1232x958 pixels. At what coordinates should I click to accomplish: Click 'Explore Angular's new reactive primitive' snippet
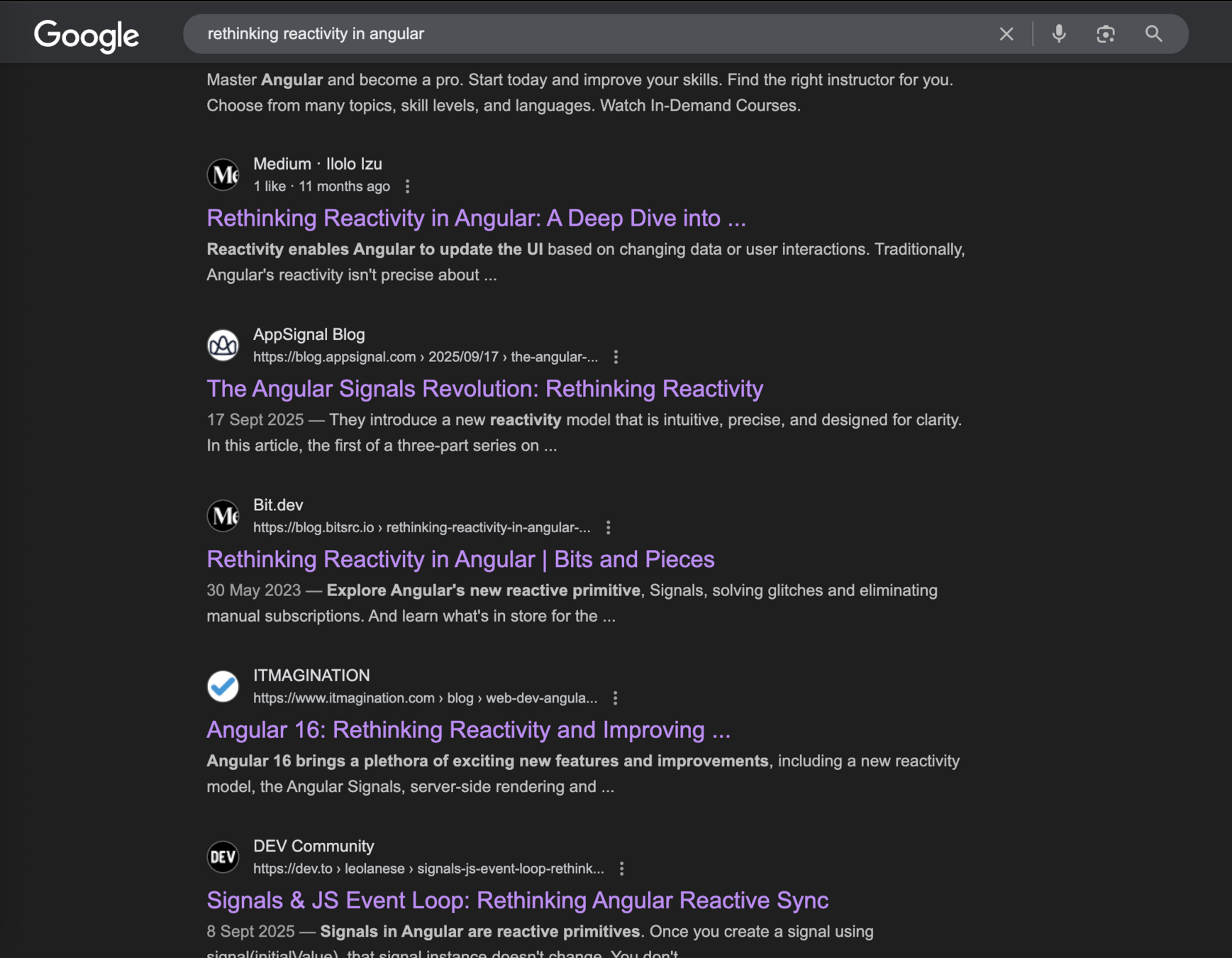coord(483,590)
